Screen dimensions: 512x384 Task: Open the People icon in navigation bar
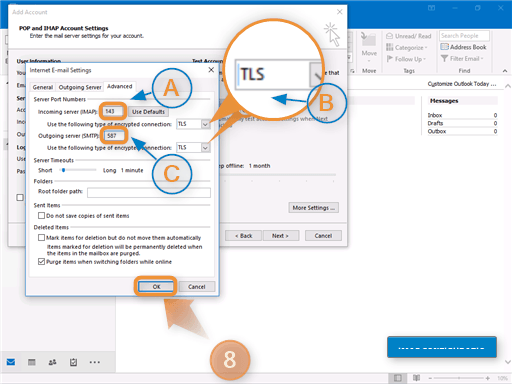pos(52,362)
